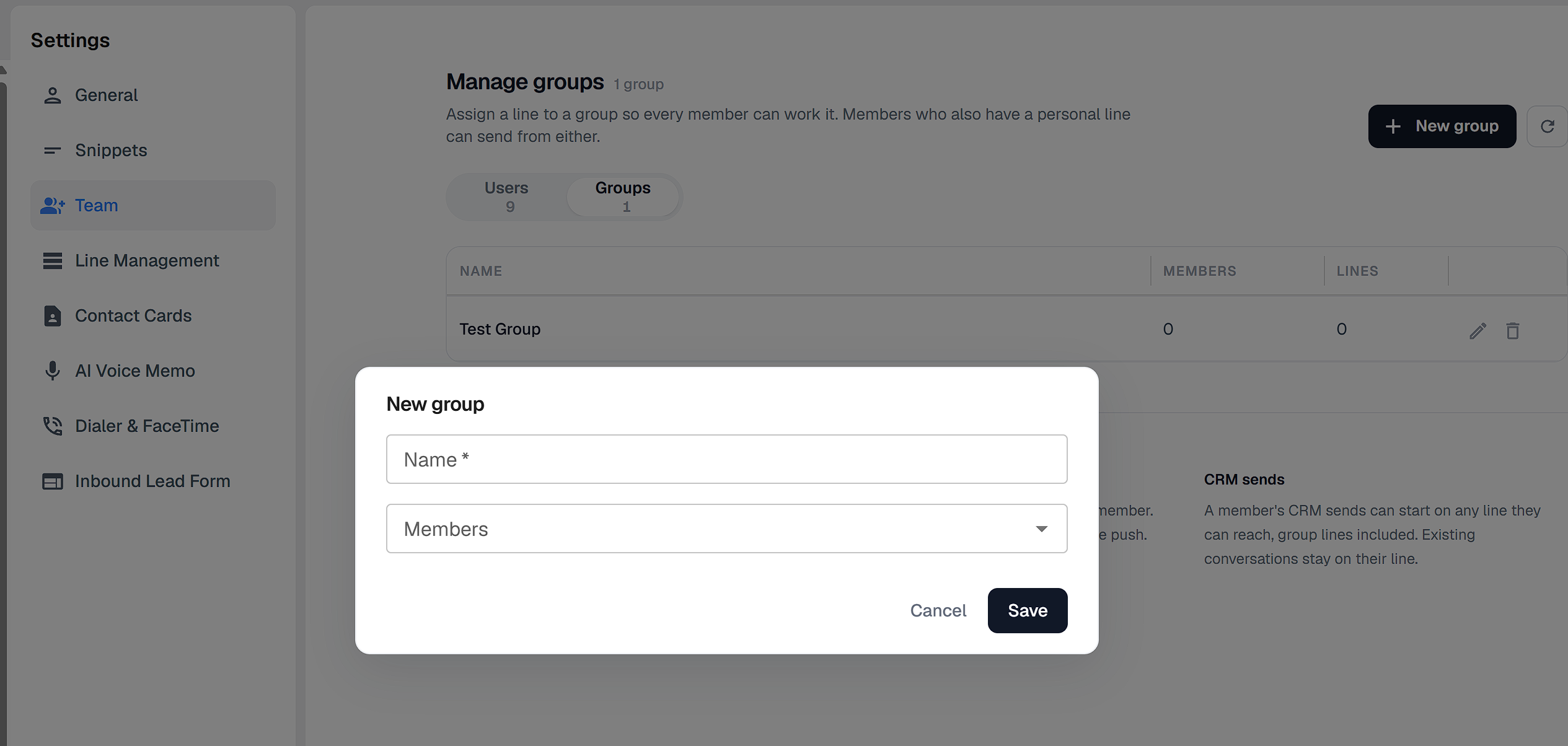Open General settings

(153, 95)
